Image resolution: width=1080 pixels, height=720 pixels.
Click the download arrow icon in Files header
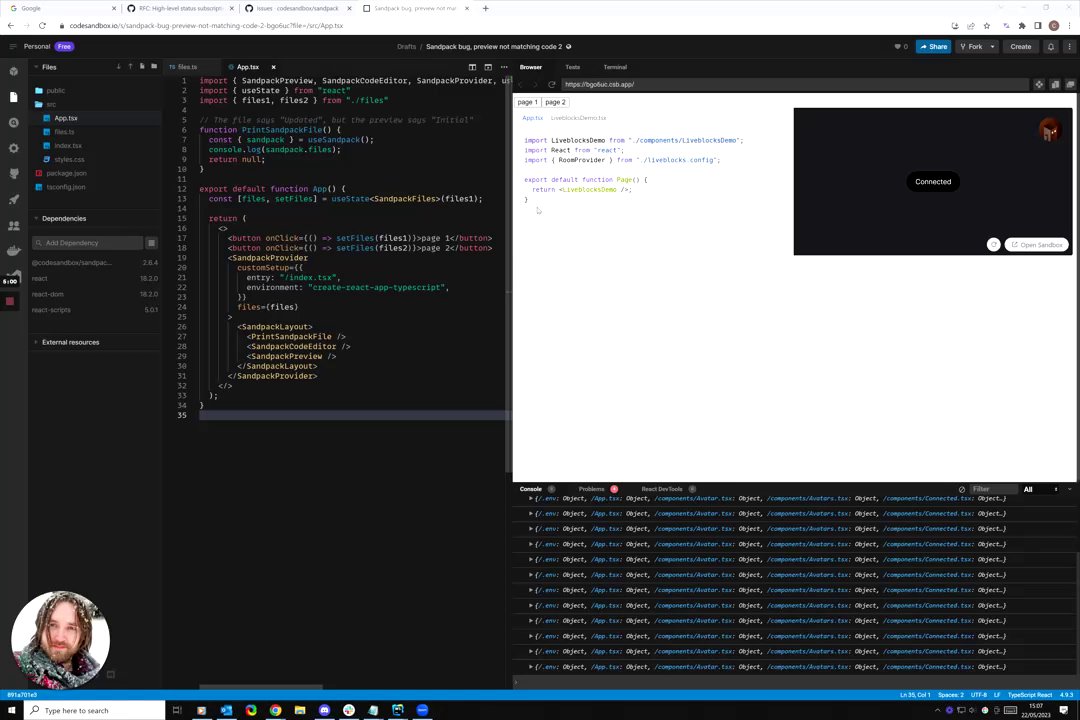118,67
